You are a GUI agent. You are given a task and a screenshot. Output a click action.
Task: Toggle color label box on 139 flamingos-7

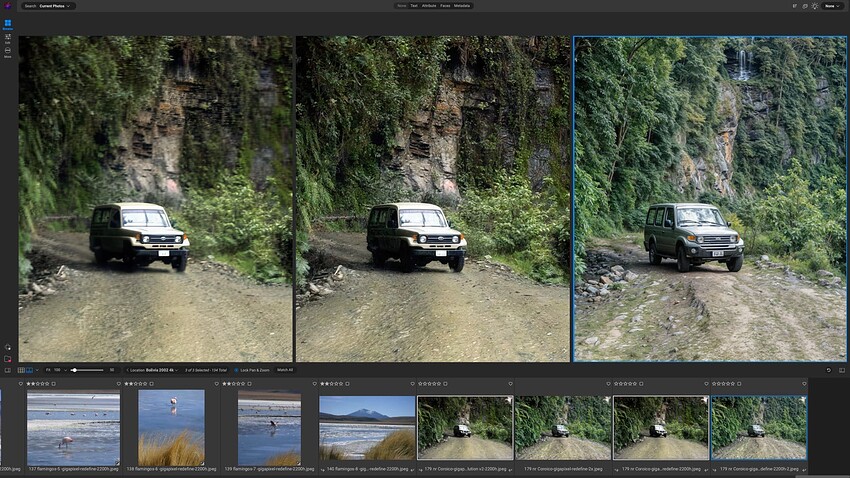(x=249, y=384)
